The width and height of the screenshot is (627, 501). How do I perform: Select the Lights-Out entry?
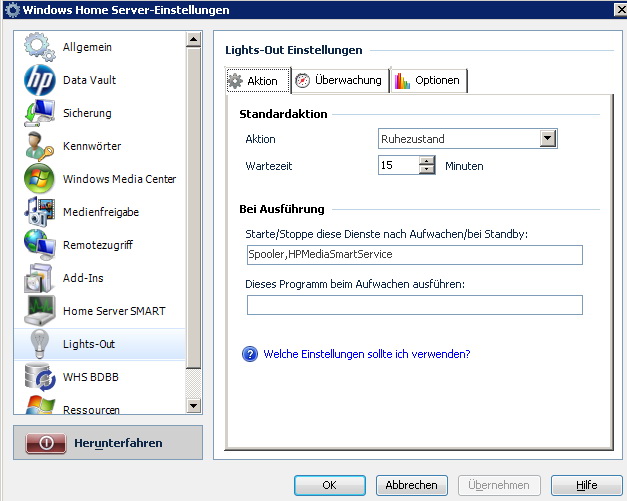click(100, 344)
